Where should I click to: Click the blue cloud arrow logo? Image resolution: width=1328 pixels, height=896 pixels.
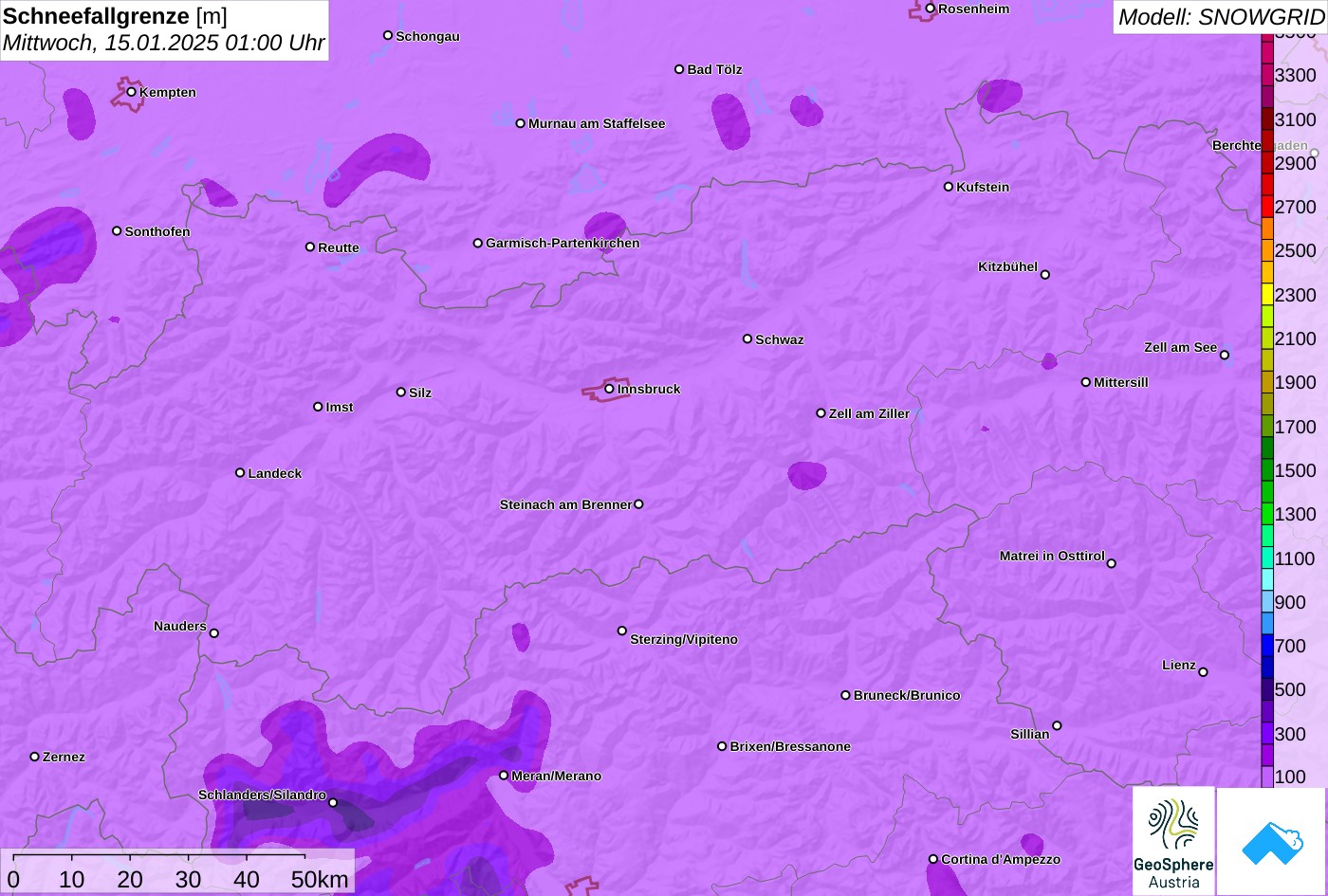coord(1272,841)
